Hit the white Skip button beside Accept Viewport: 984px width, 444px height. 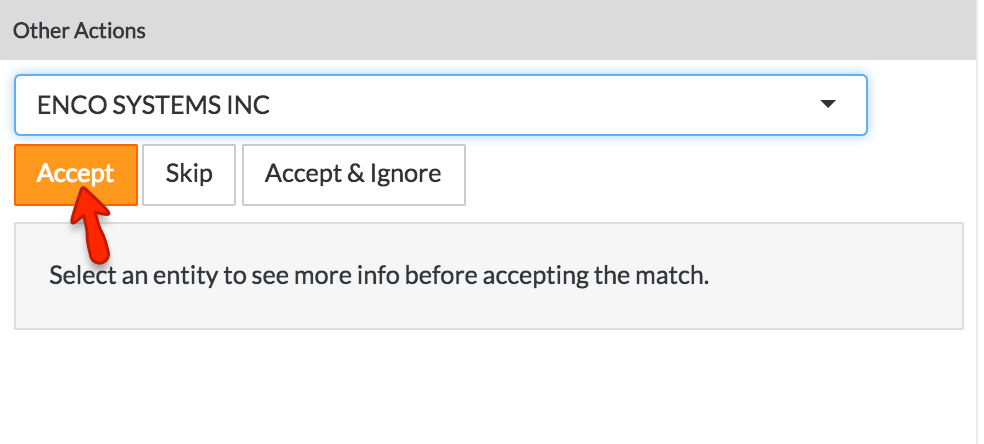[x=189, y=174]
